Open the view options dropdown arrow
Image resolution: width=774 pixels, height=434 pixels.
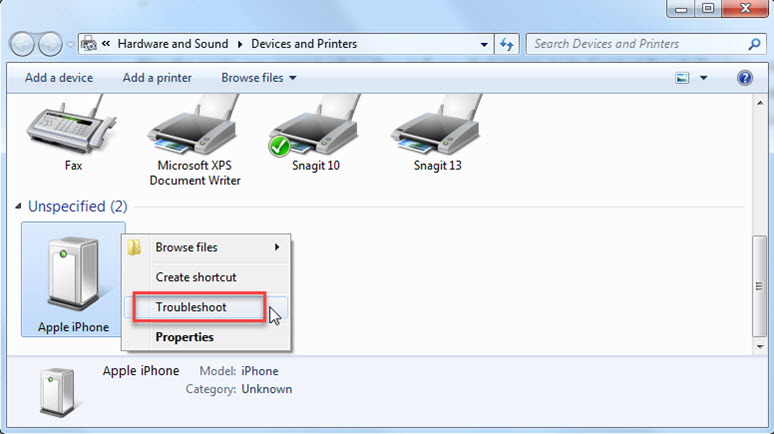(x=703, y=78)
